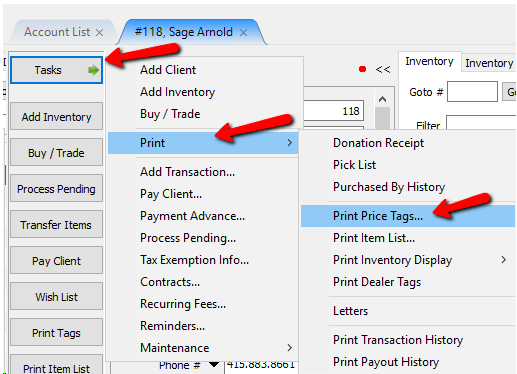517x374 pixels.
Task: Choose Print Transaction History submenu item
Action: pyautogui.click(x=398, y=340)
